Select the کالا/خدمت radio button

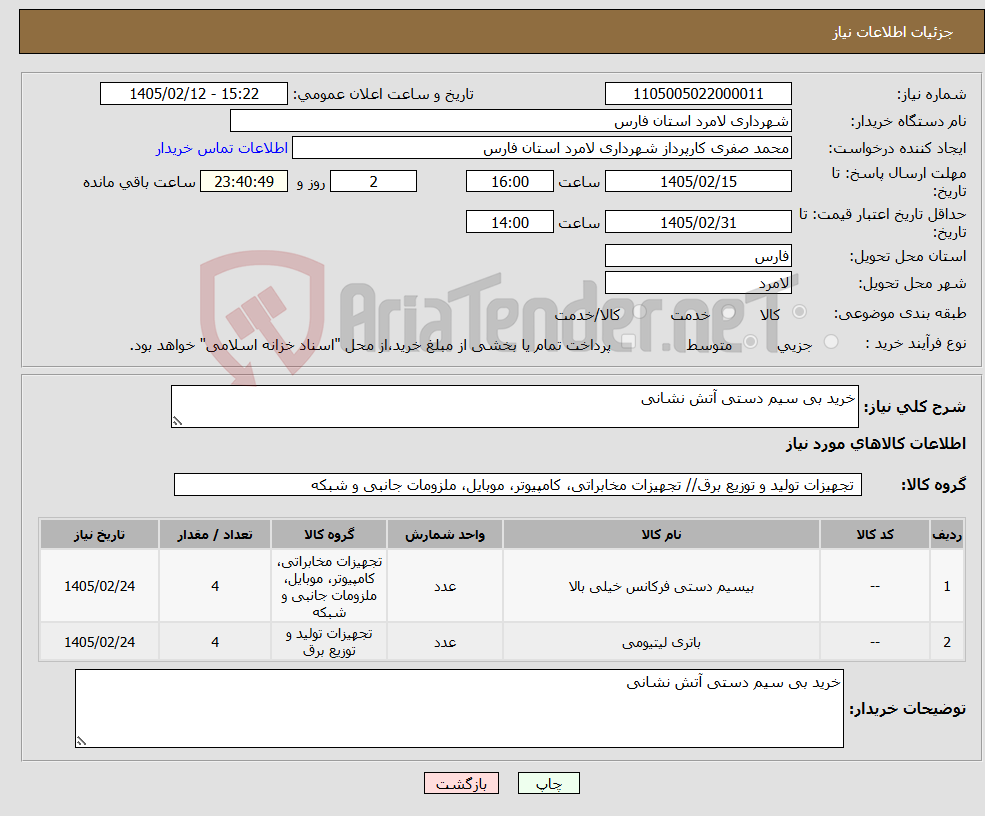pyautogui.click(x=639, y=312)
